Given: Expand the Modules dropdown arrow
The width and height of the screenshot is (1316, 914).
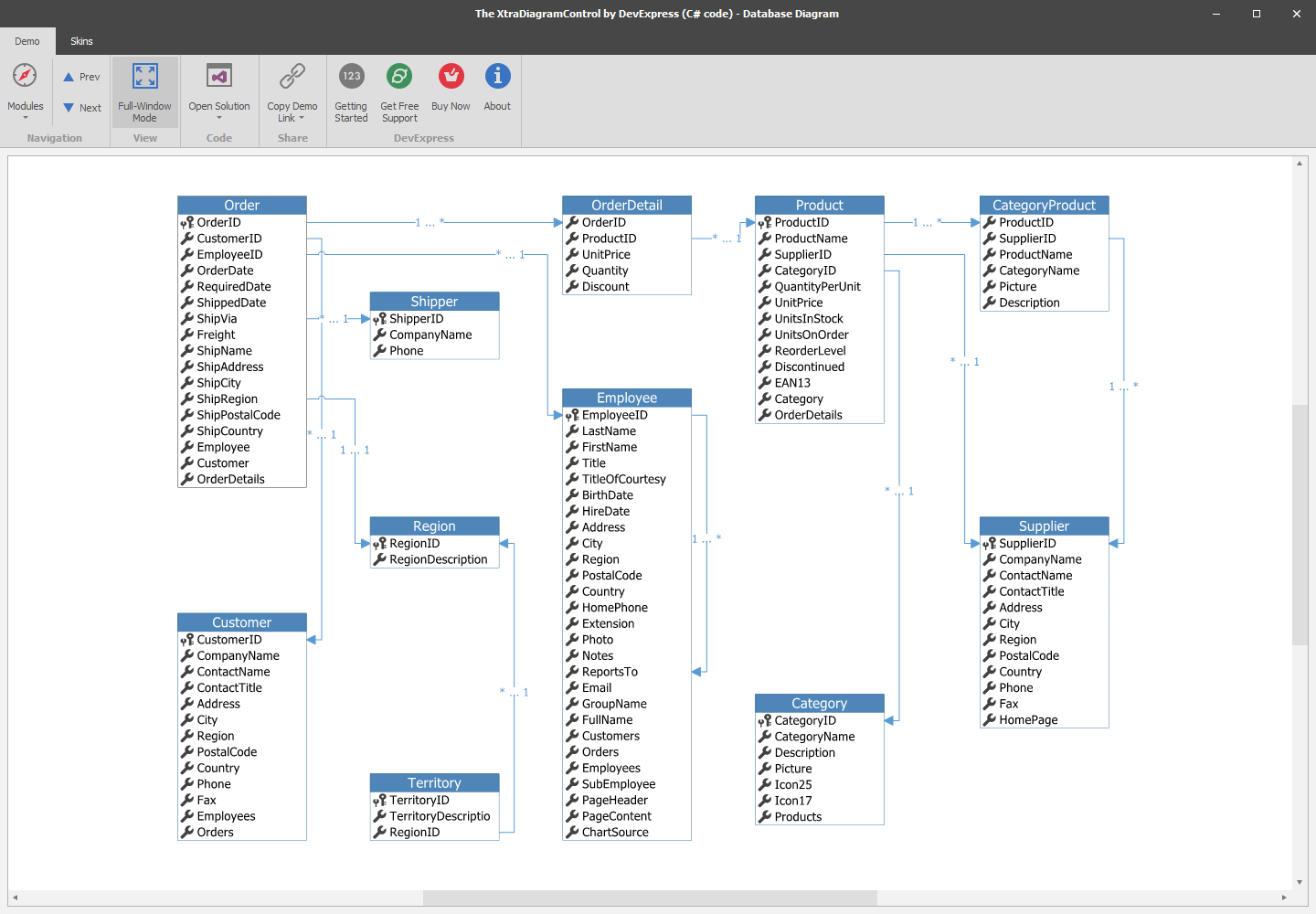Looking at the screenshot, I should coord(26,118).
